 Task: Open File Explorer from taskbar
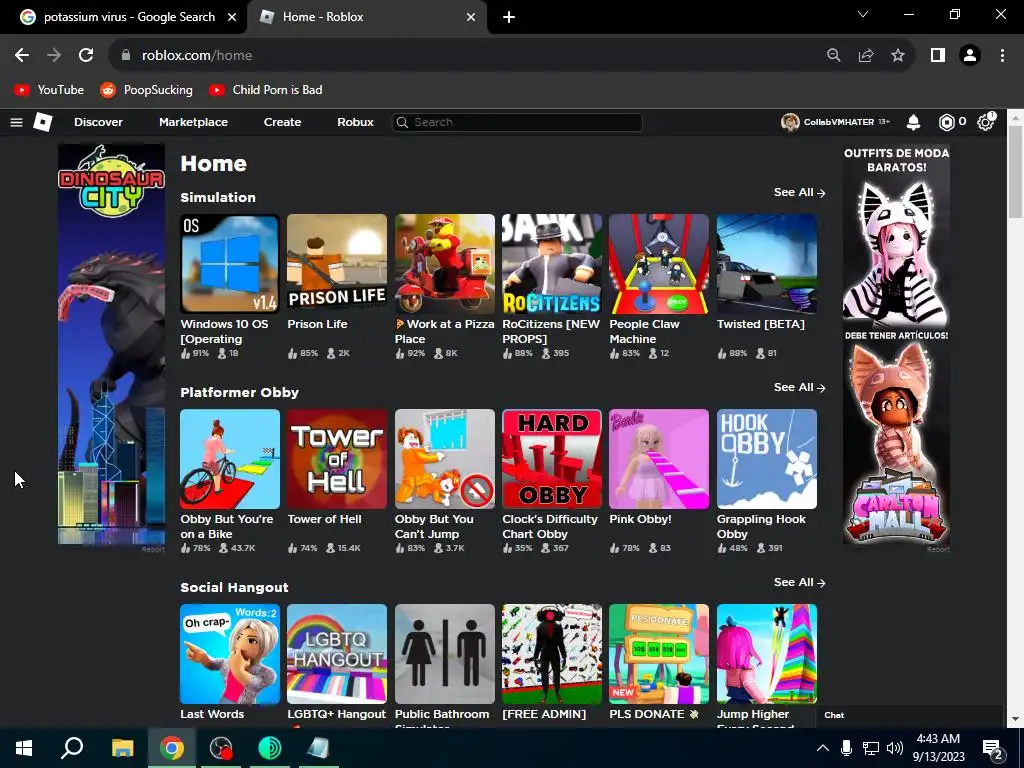[122, 748]
